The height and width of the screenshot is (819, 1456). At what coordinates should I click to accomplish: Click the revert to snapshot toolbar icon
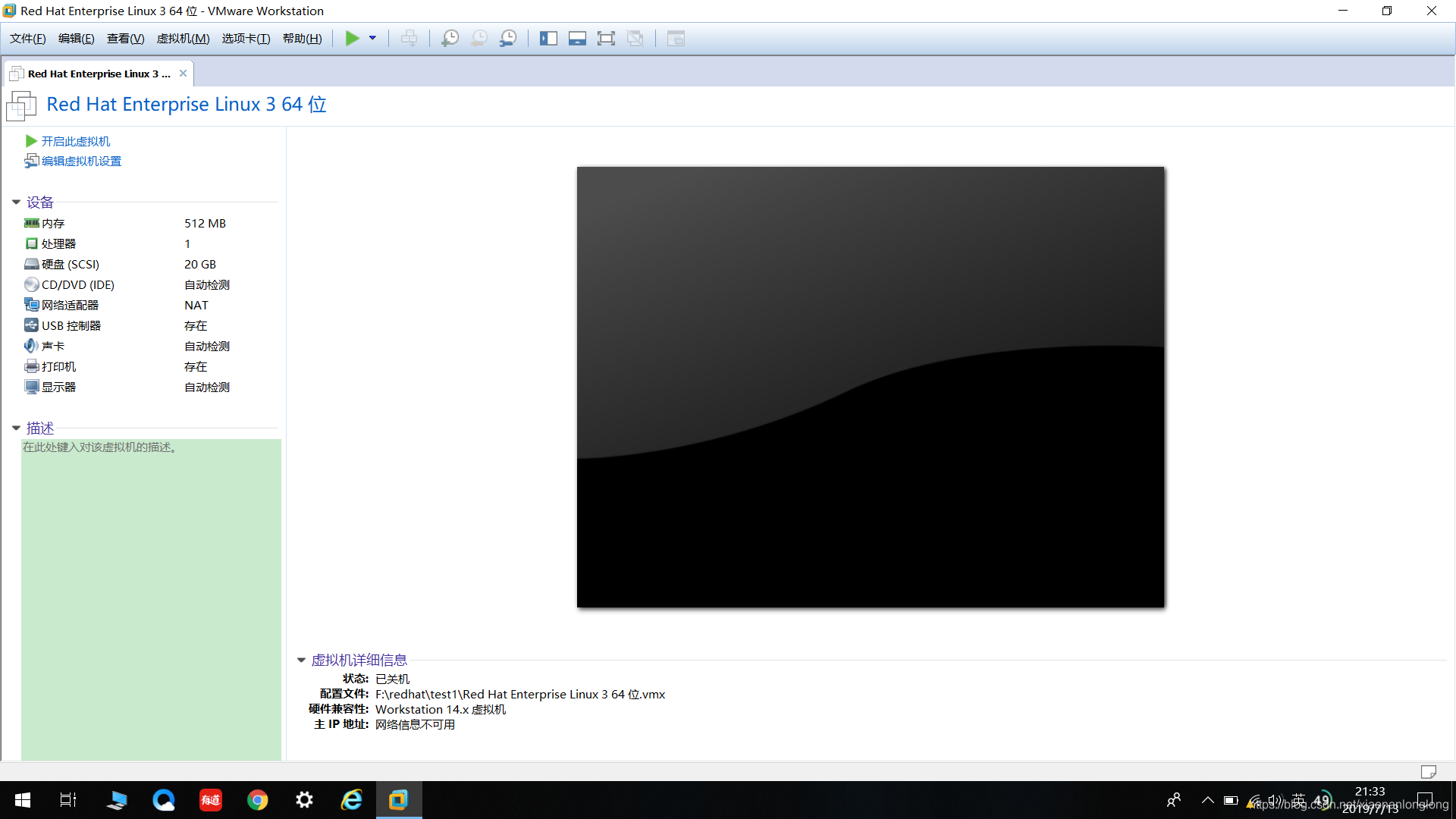coord(479,38)
